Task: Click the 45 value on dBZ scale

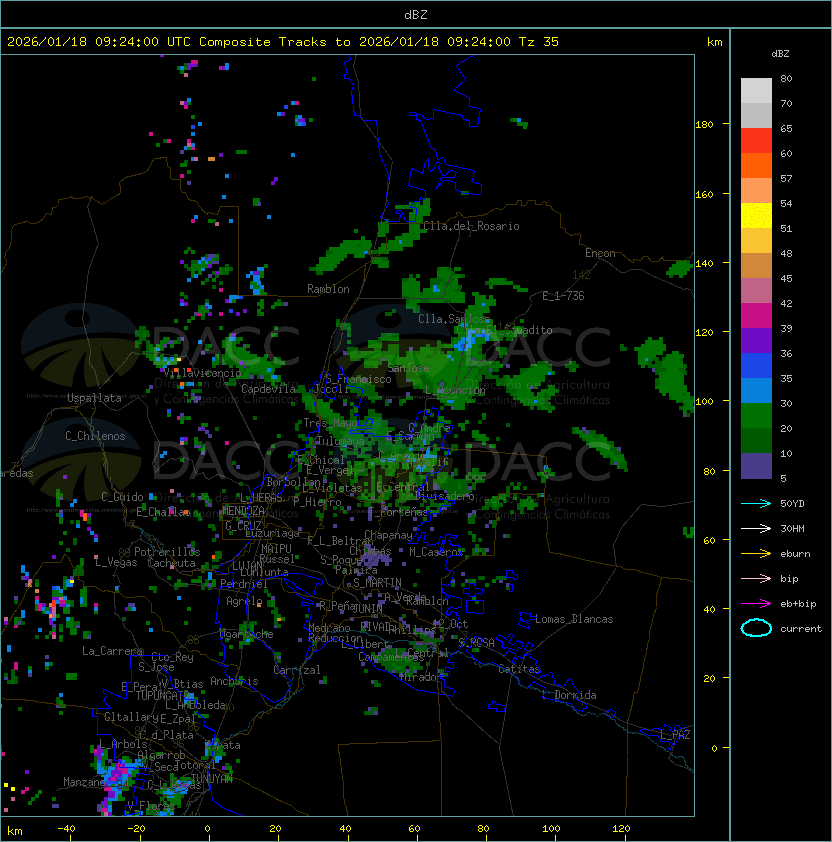Action: tap(786, 279)
